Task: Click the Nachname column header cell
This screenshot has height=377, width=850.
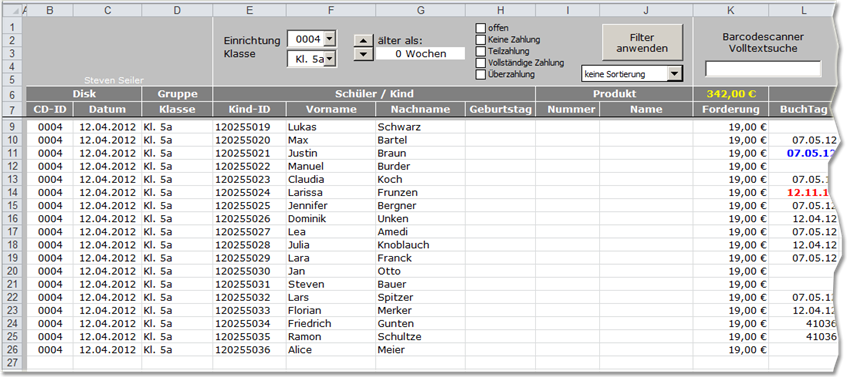Action: click(421, 109)
